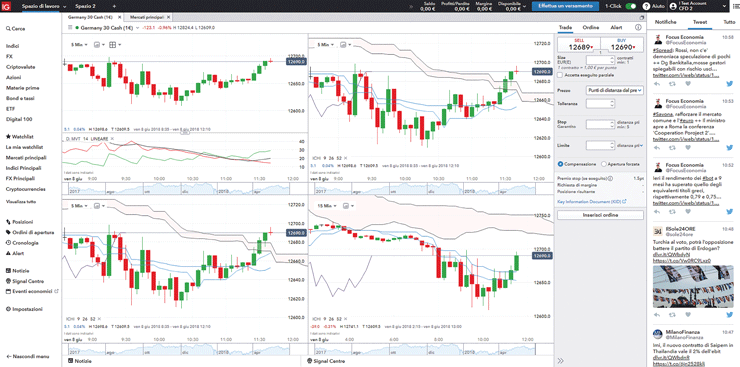Click the maximize panel icon above the trade ticket

(x=642, y=17)
